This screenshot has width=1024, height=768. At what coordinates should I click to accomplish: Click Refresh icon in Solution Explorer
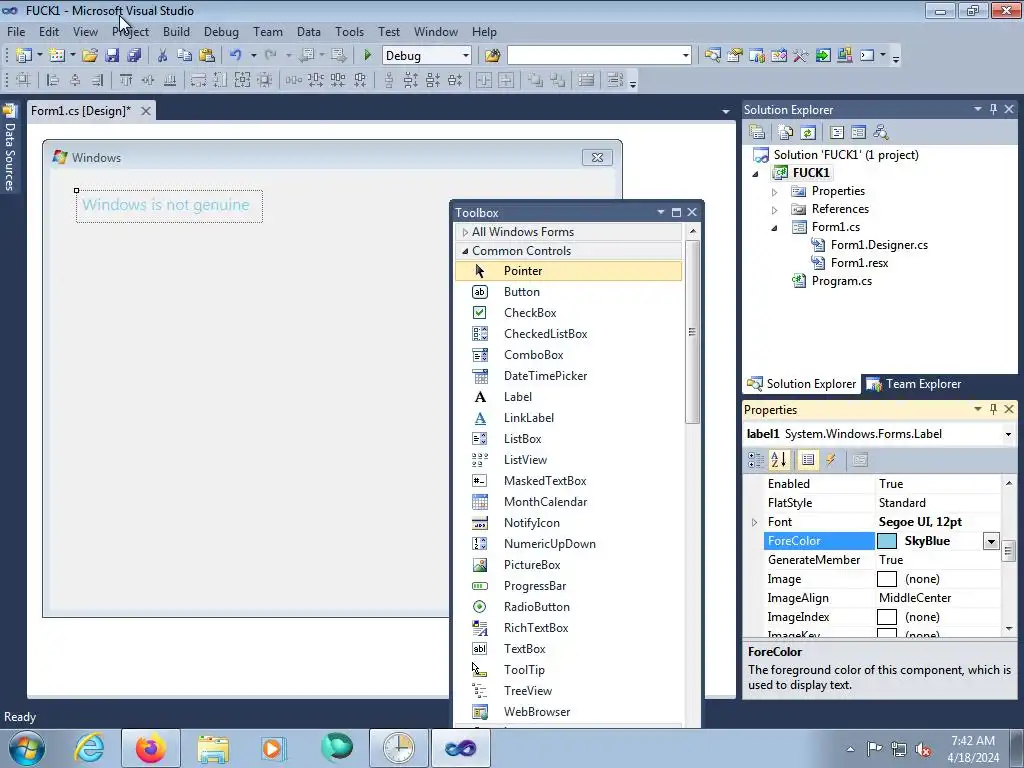click(x=808, y=133)
